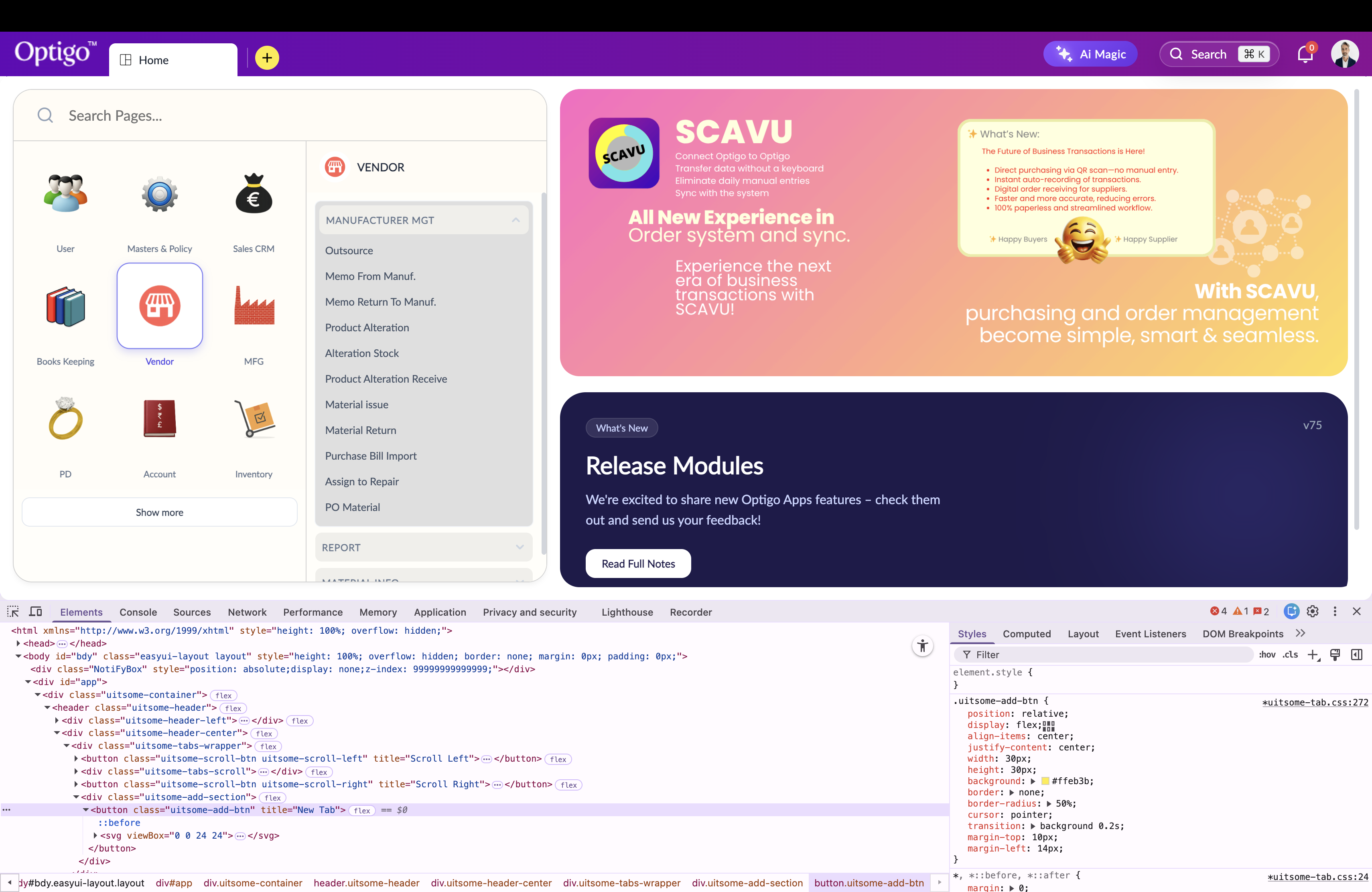Toggle device toolbar in DevTools
The height and width of the screenshot is (892, 1372).
click(x=36, y=611)
